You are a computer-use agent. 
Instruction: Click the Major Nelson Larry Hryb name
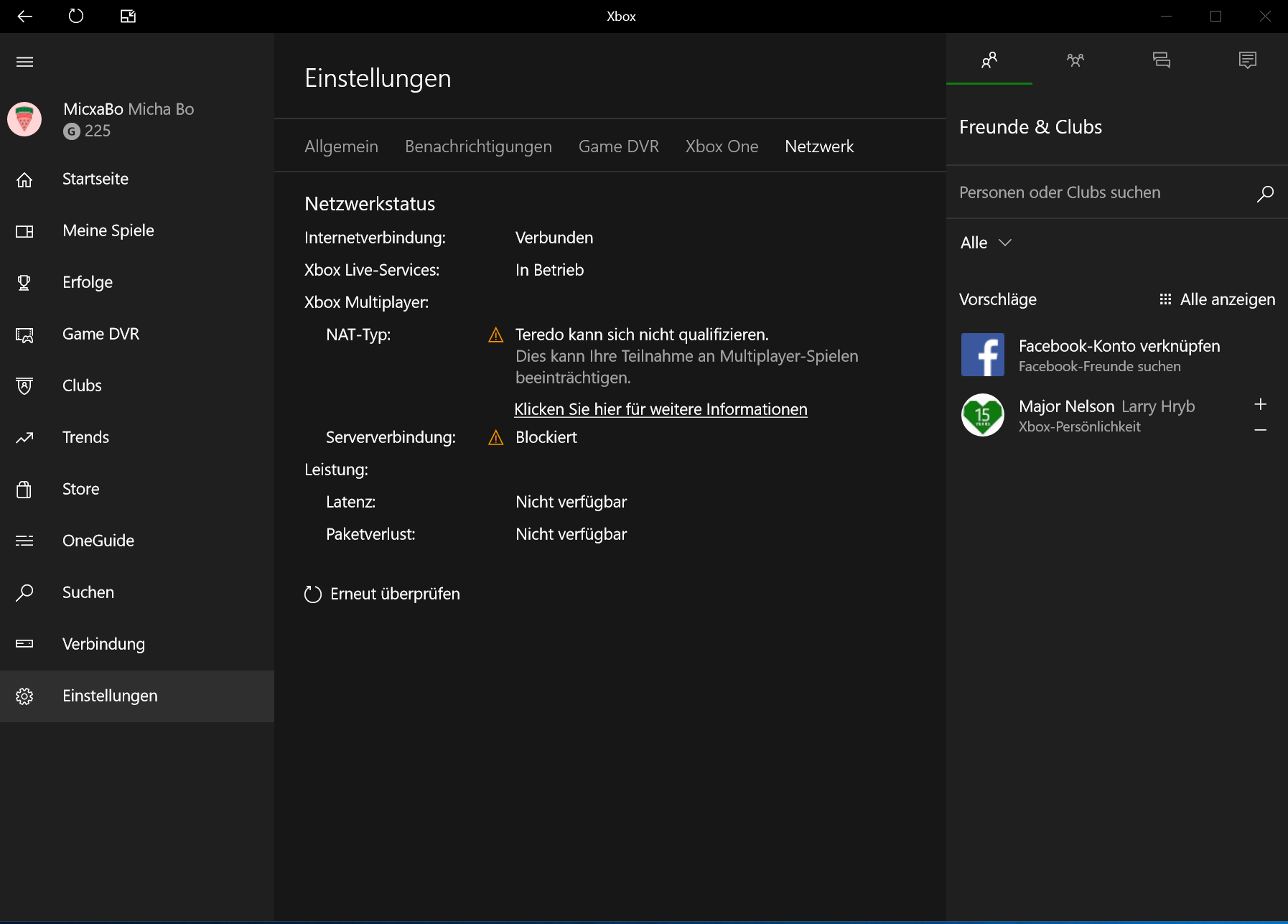(x=1106, y=406)
